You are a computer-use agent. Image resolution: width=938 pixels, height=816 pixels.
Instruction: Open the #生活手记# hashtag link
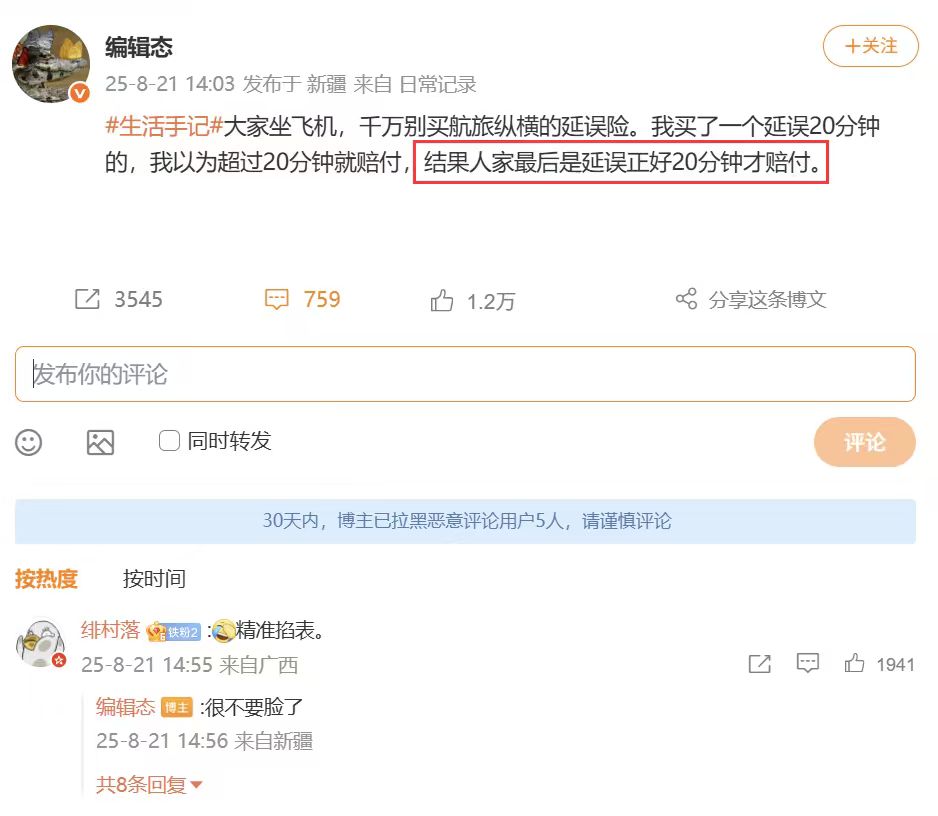click(x=164, y=126)
